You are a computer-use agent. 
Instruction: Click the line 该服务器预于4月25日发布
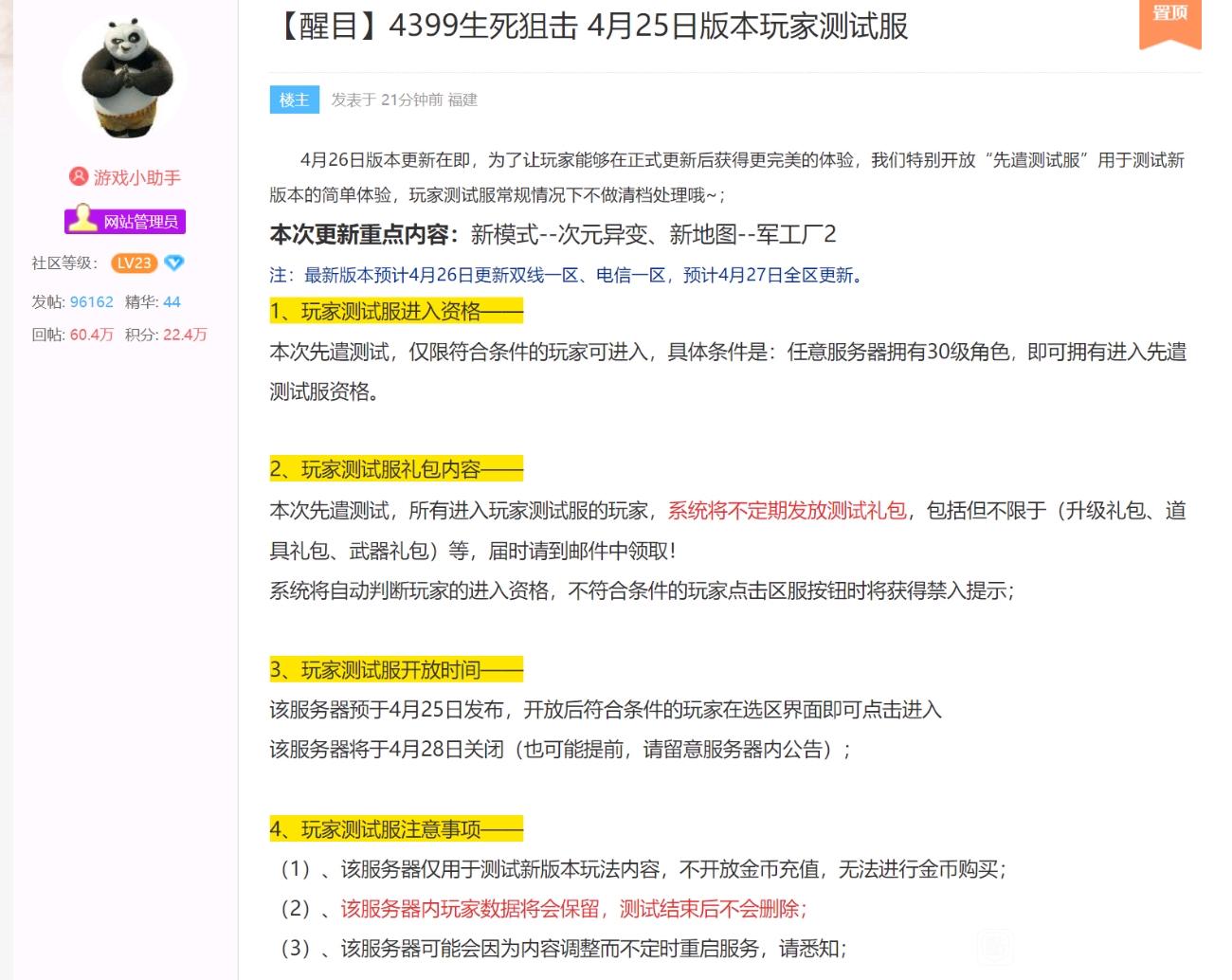[x=606, y=710]
